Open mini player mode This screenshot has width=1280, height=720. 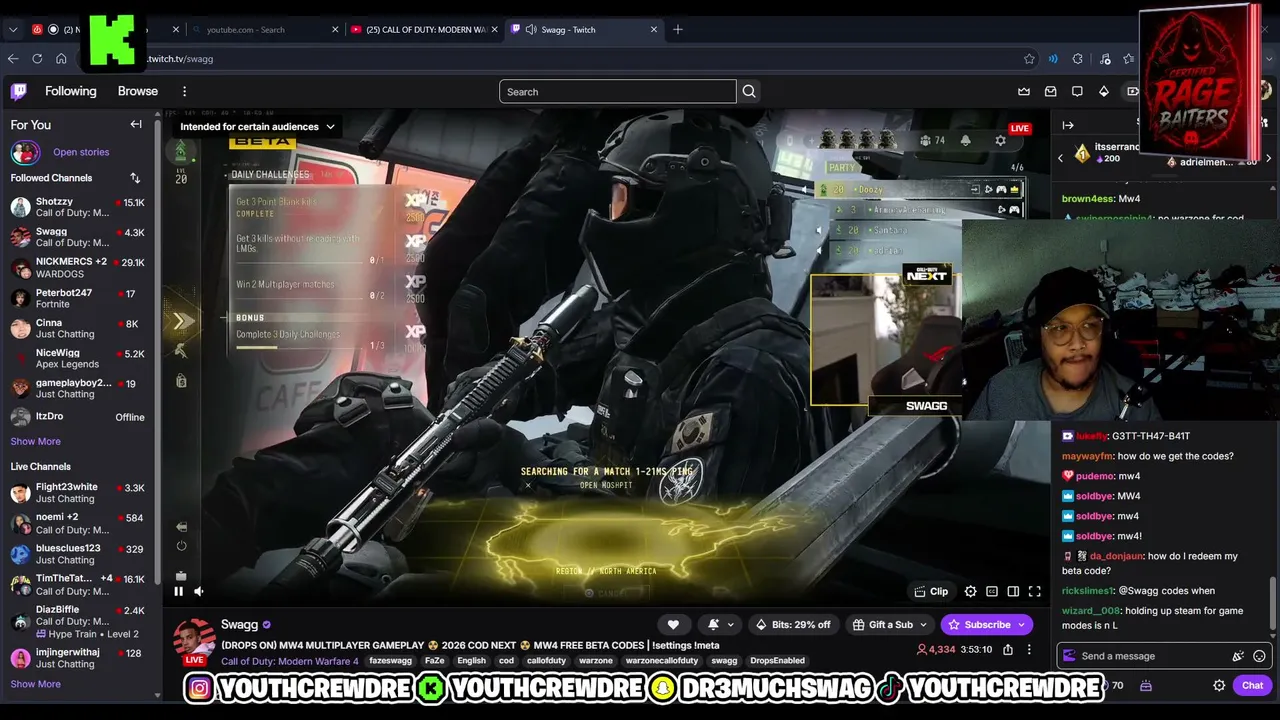[x=992, y=591]
